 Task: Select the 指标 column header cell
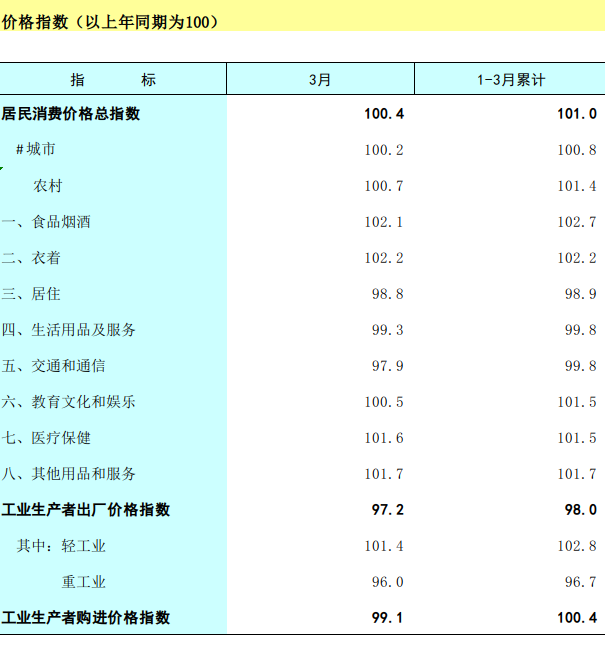tap(113, 79)
